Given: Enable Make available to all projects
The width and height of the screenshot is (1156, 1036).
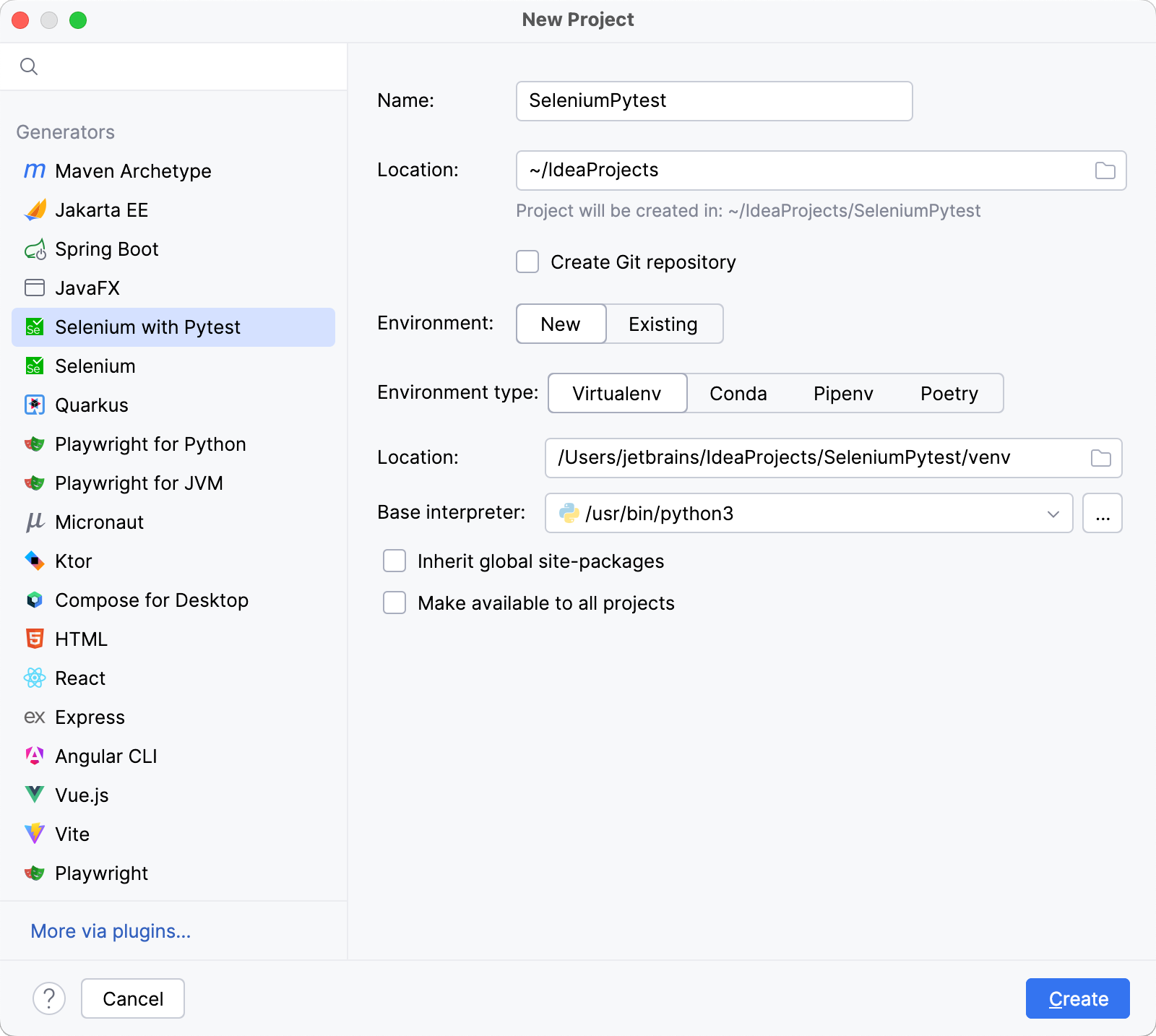Looking at the screenshot, I should click(x=394, y=603).
